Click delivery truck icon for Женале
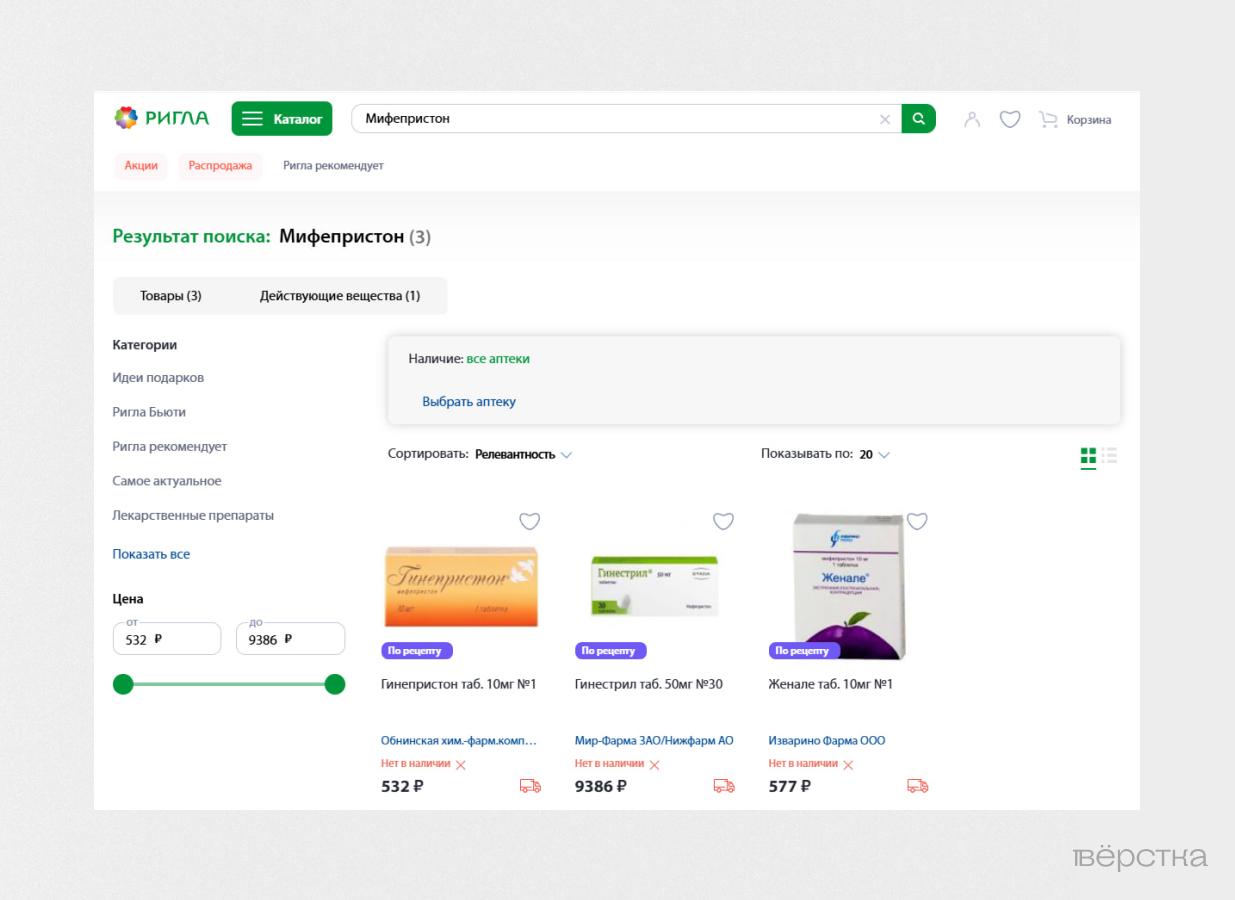This screenshot has width=1235, height=900. pos(918,786)
